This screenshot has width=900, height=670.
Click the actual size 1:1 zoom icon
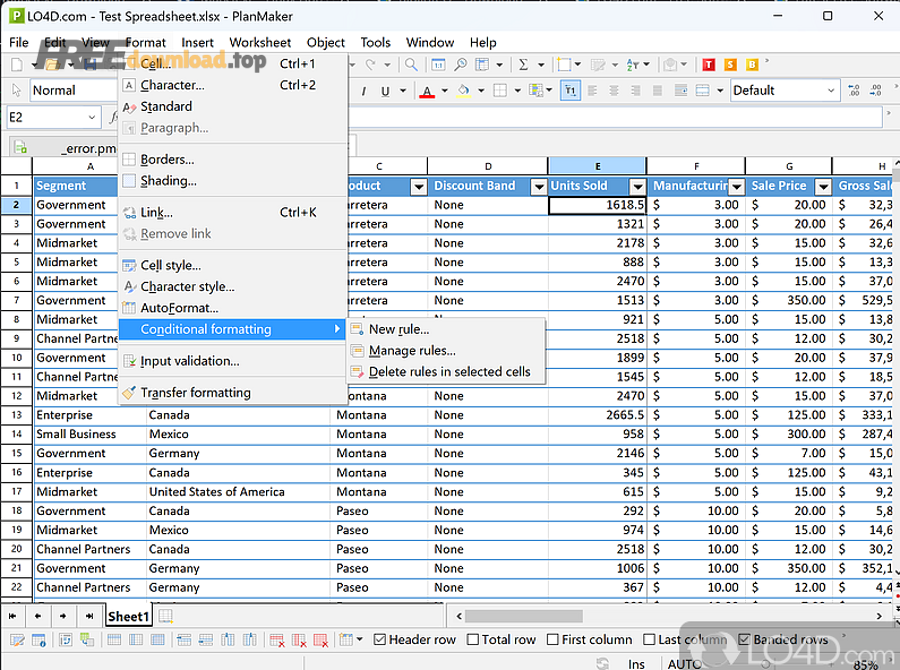tap(438, 64)
